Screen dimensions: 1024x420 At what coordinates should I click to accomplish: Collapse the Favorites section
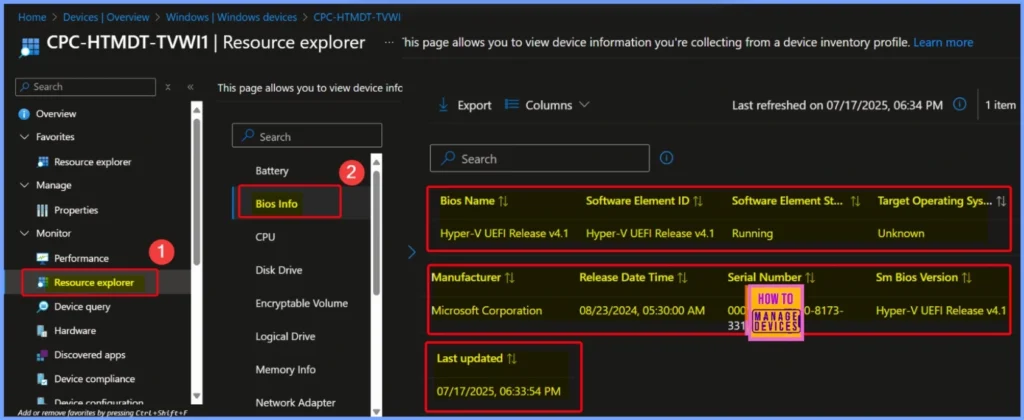point(24,137)
